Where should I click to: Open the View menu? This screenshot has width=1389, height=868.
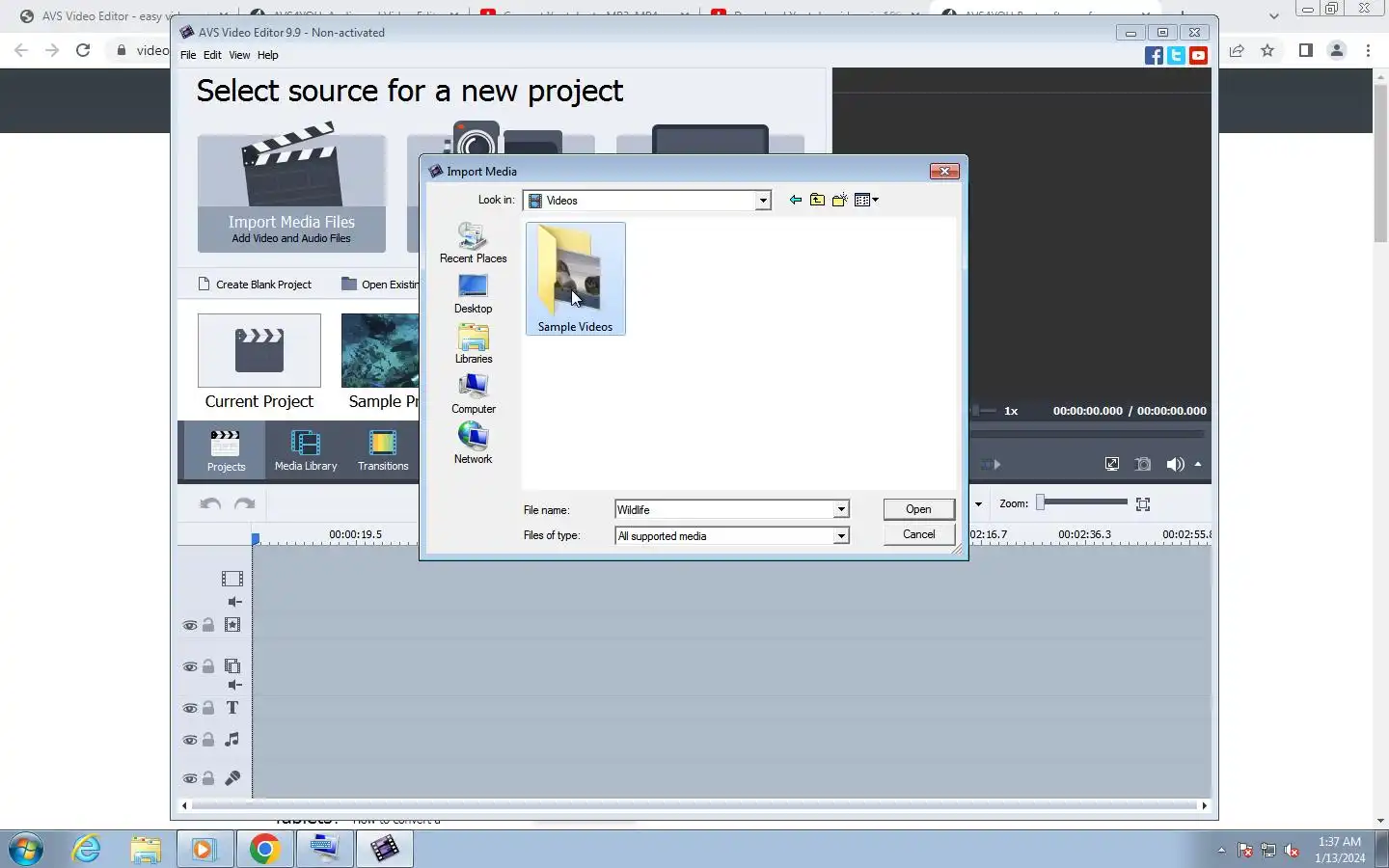tap(239, 55)
